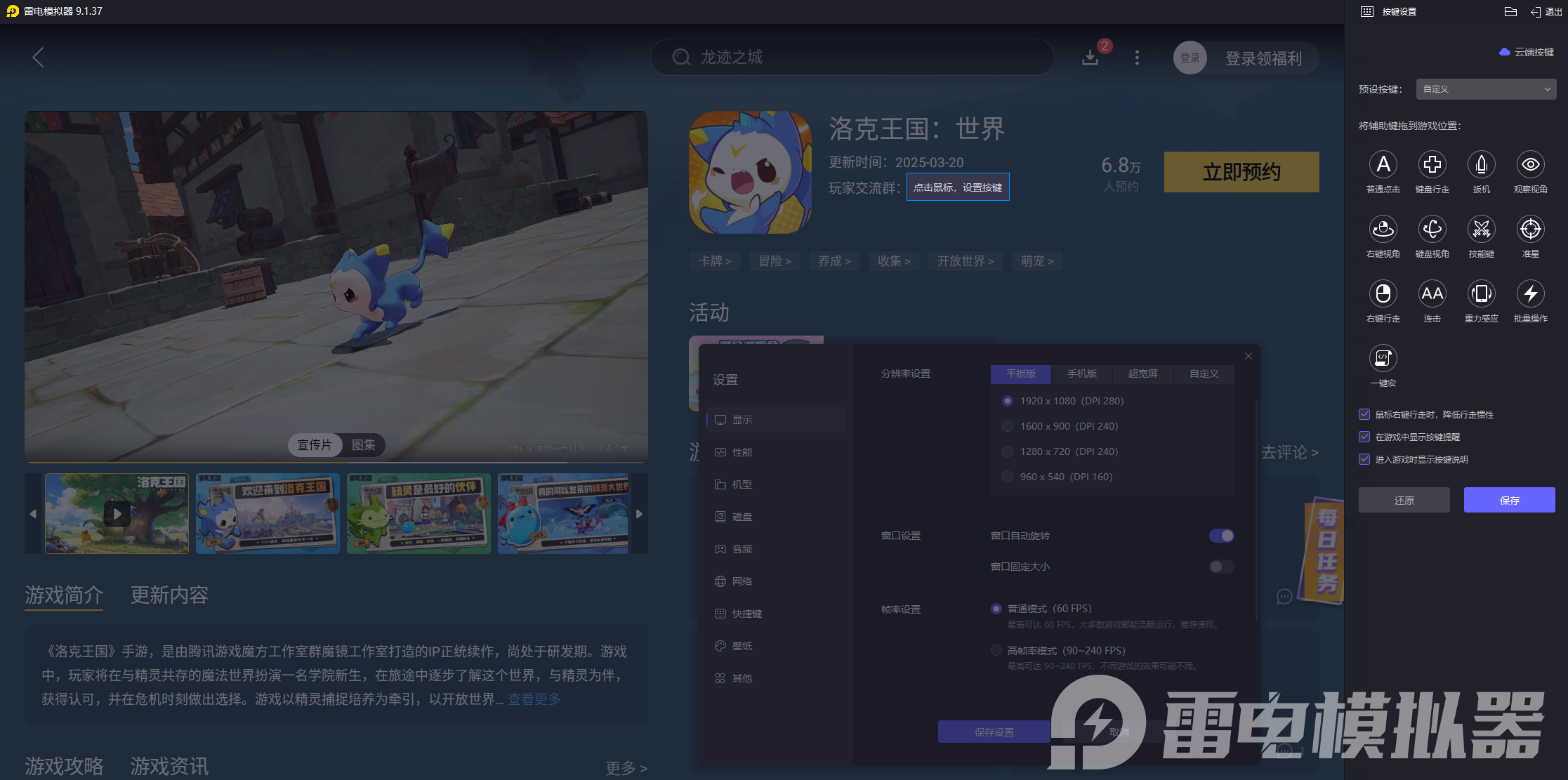
Task: Disable the 窗口自动旋转 toggle
Action: point(1222,535)
